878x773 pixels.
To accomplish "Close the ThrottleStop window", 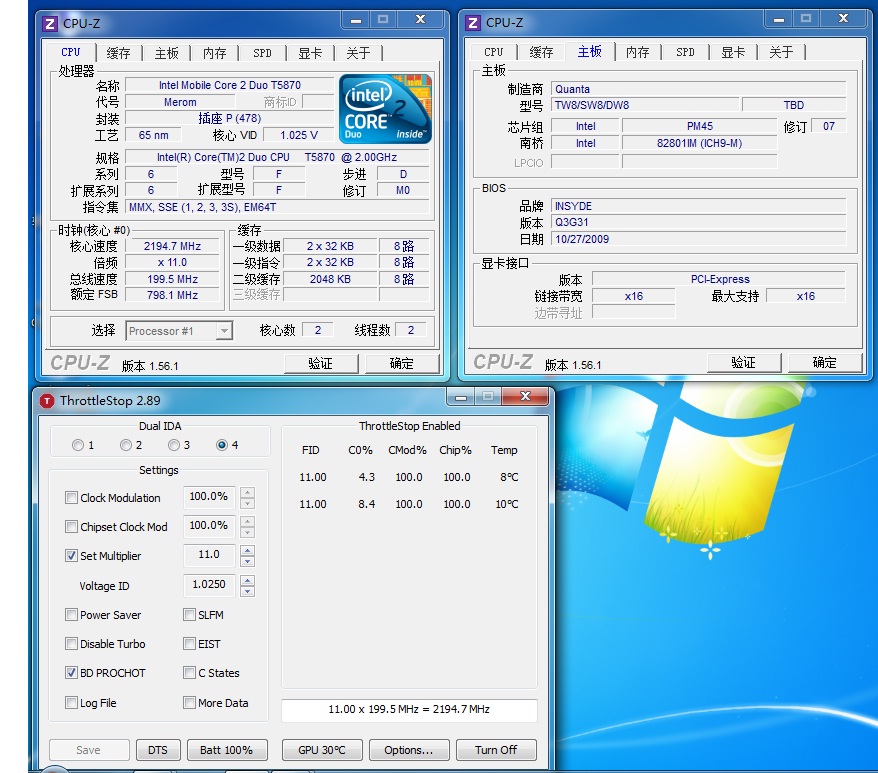I will click(525, 396).
